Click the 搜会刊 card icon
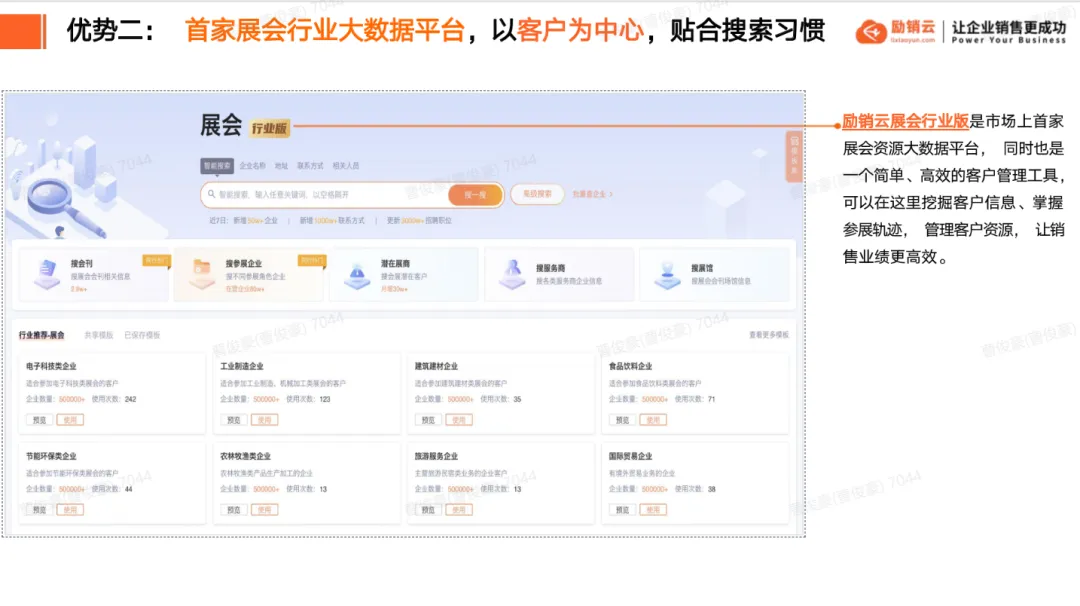1080x606 pixels. point(47,274)
